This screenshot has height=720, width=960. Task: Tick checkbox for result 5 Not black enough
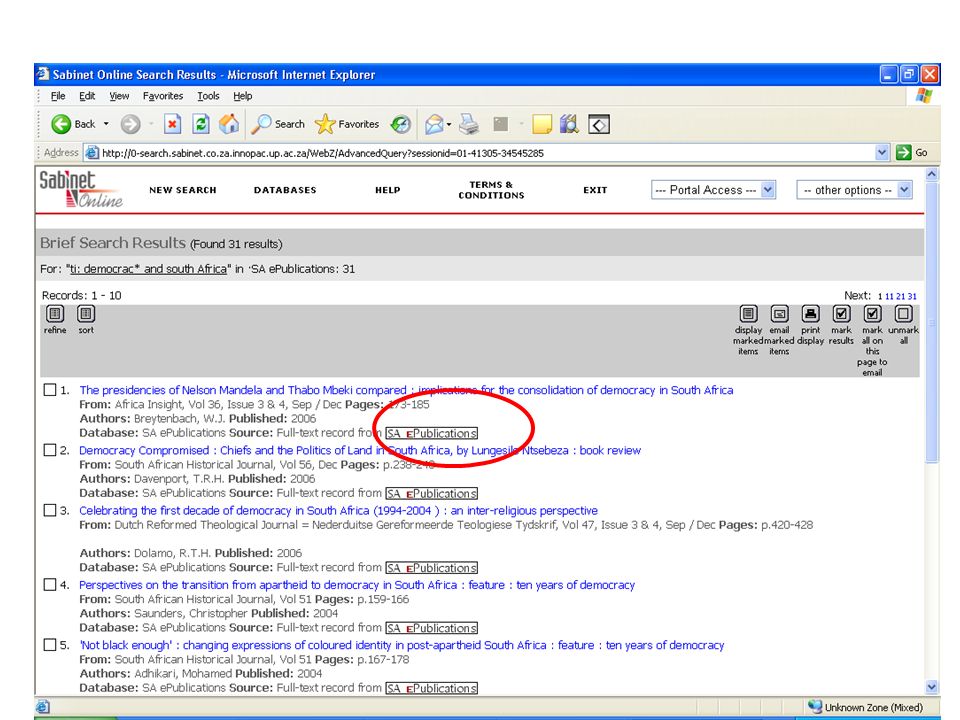tap(50, 645)
